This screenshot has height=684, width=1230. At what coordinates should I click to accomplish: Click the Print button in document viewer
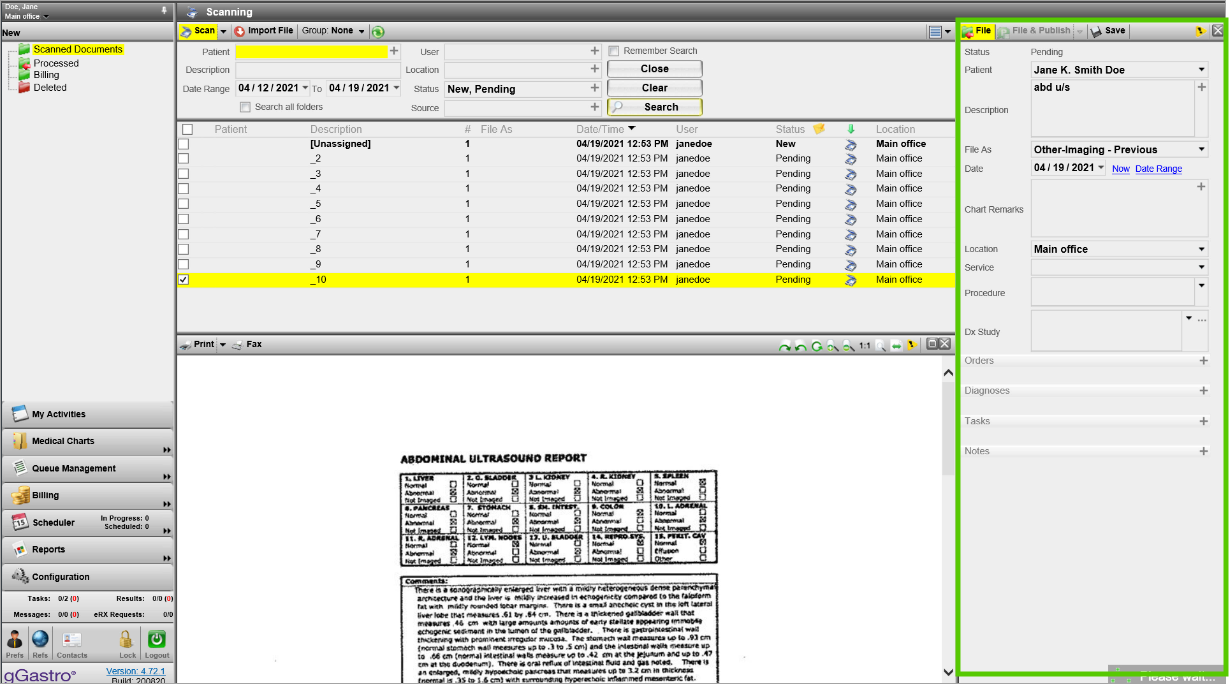click(x=198, y=344)
